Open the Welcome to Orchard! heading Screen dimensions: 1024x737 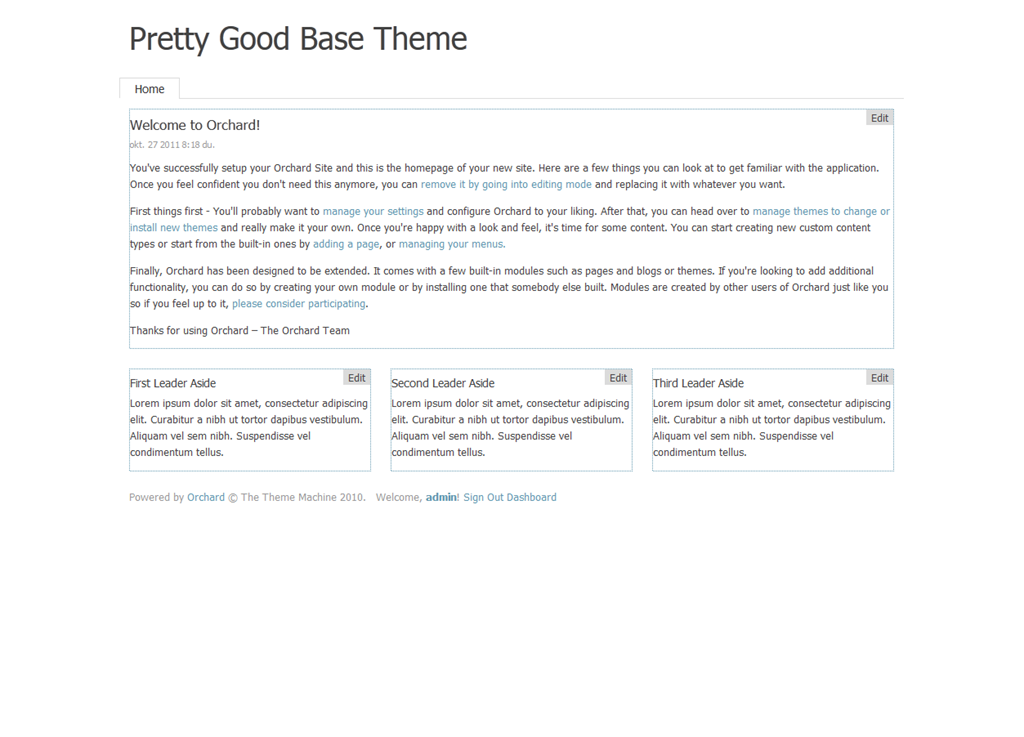(x=195, y=125)
